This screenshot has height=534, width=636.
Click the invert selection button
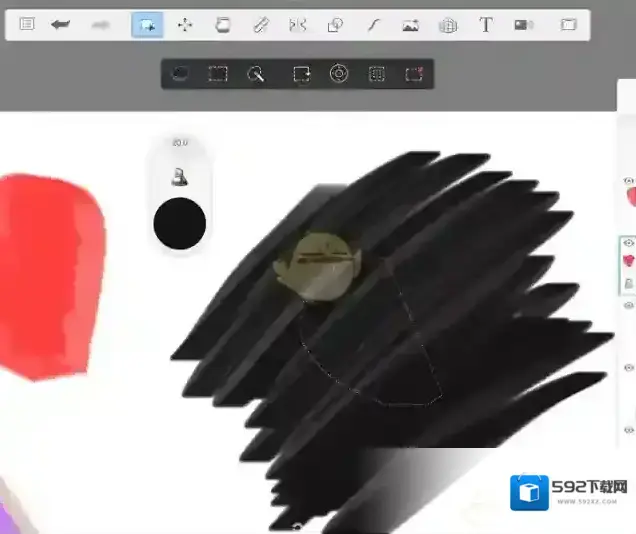[x=377, y=74]
